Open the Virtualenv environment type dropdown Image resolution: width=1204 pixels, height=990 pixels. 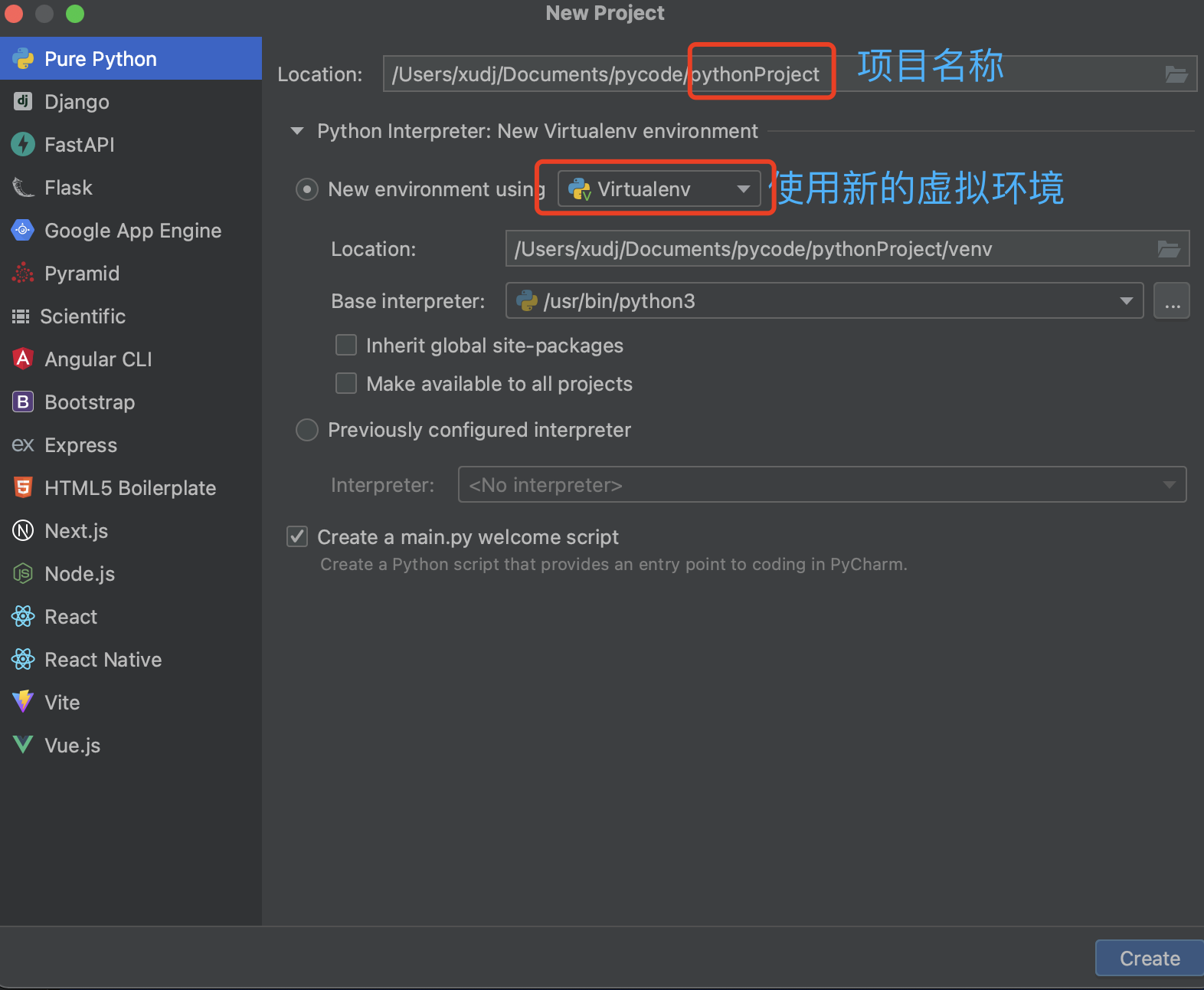659,189
